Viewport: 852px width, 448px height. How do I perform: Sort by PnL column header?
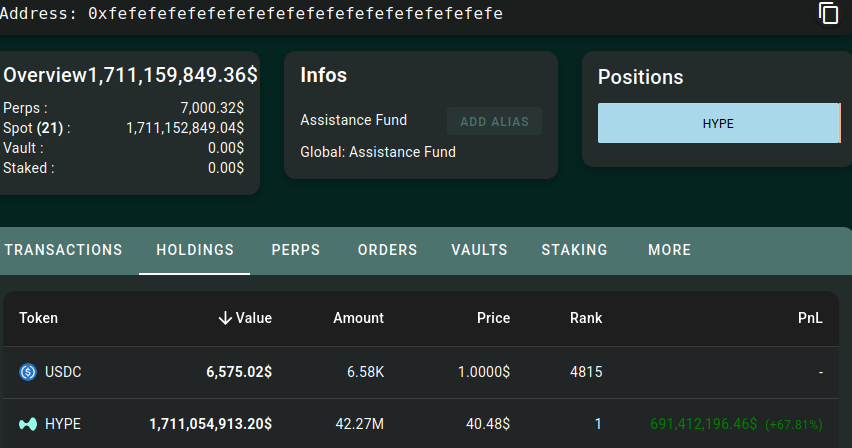(x=810, y=318)
